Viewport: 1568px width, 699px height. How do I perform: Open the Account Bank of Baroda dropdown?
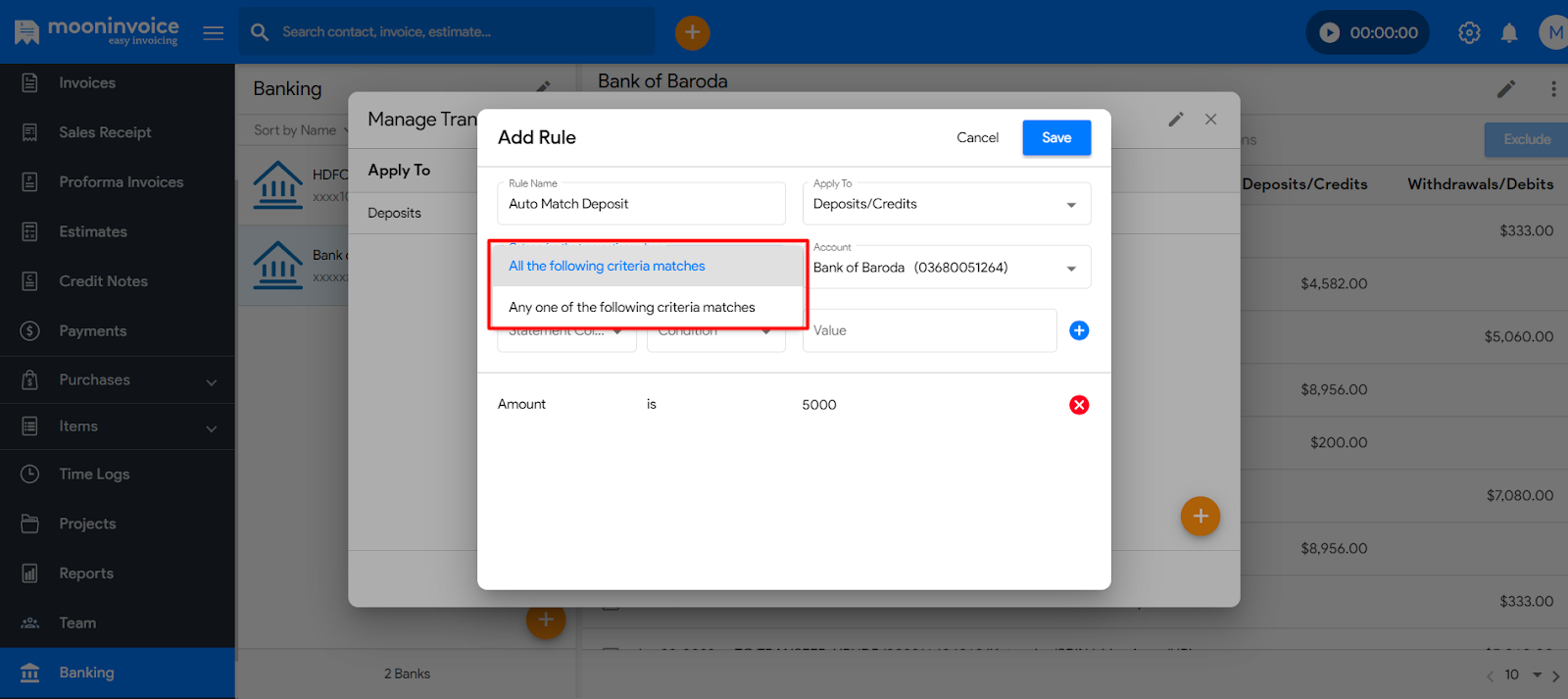(946, 268)
